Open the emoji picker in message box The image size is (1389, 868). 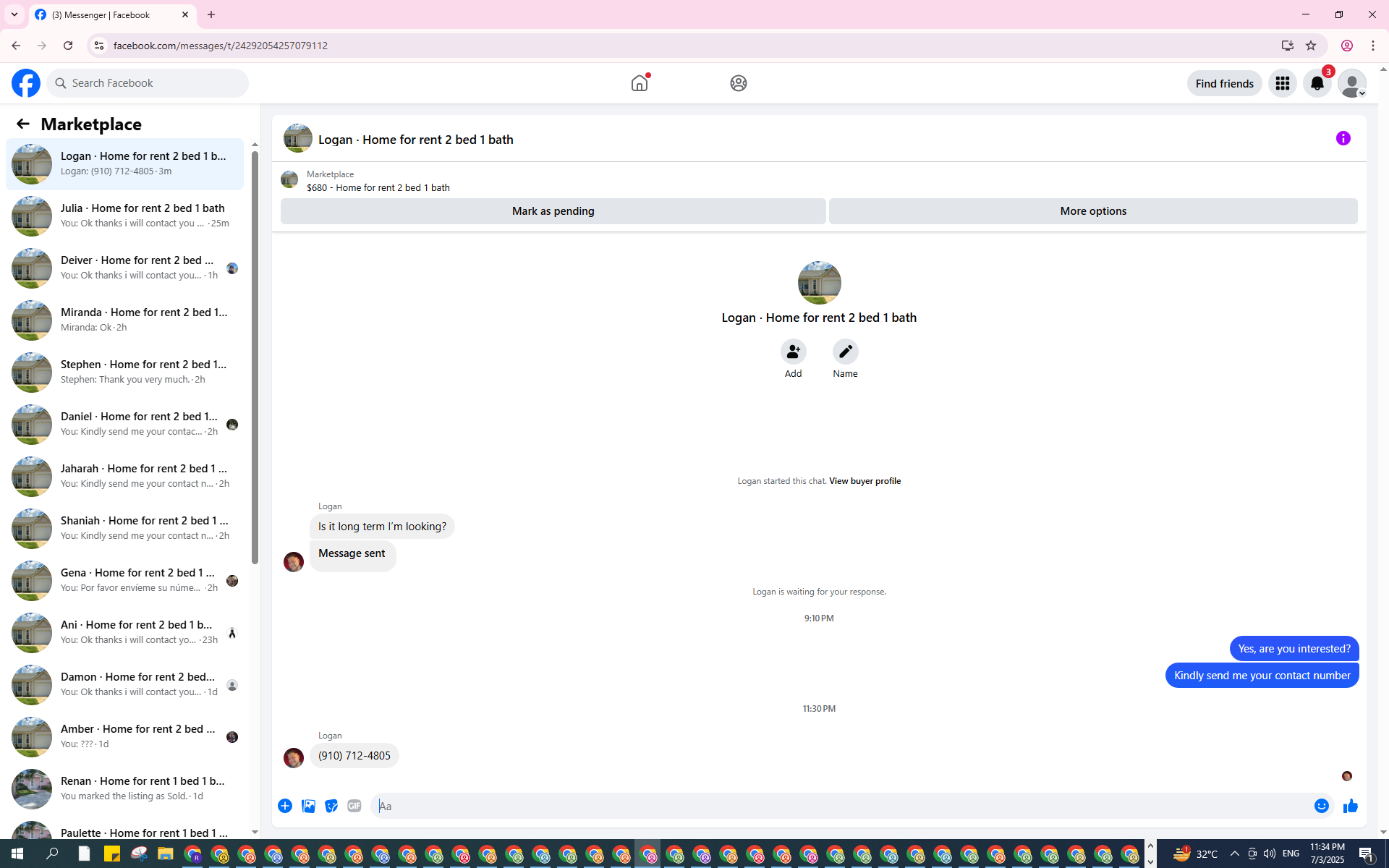1321,806
